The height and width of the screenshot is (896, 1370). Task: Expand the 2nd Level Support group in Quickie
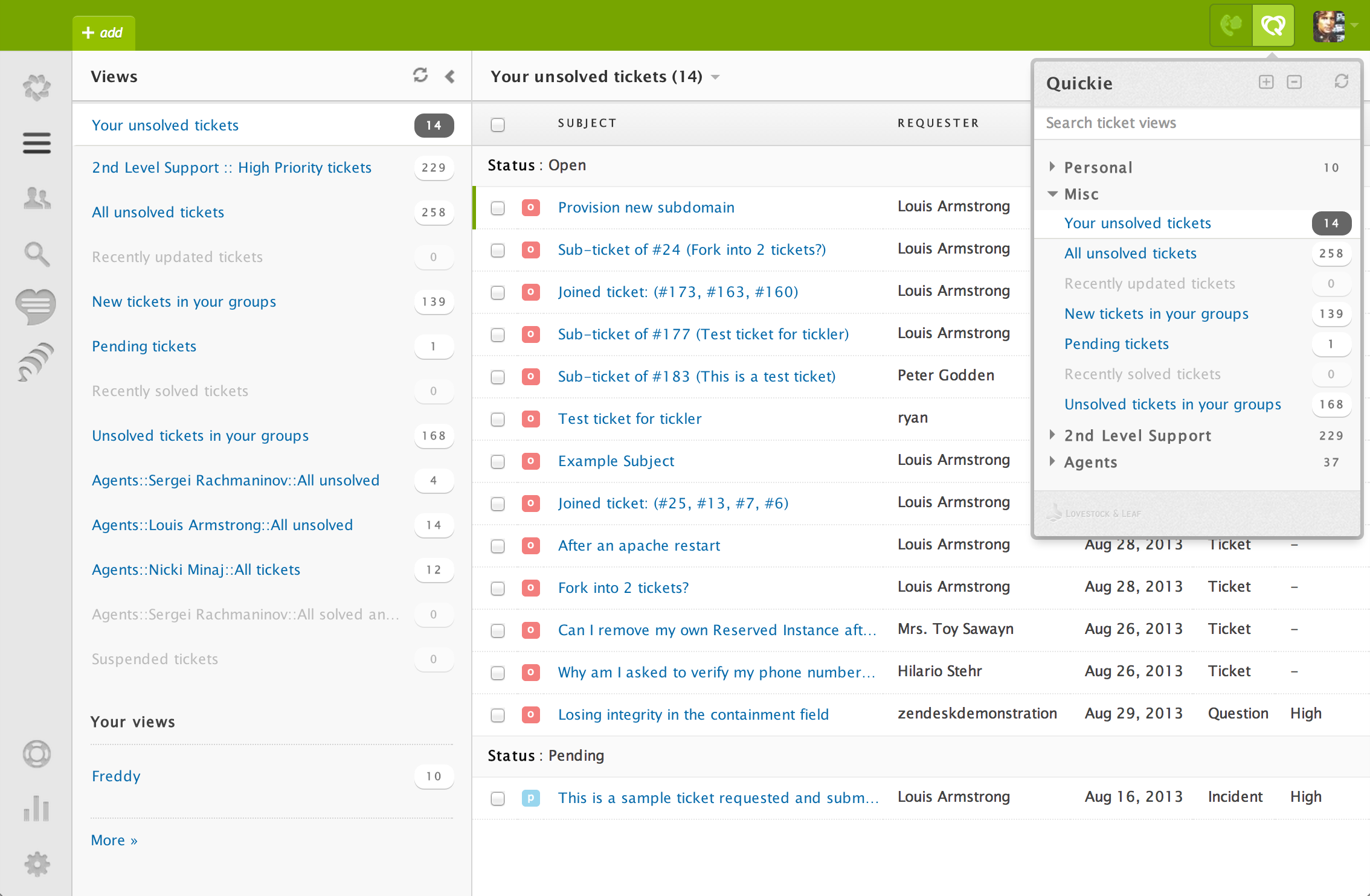click(x=1052, y=435)
